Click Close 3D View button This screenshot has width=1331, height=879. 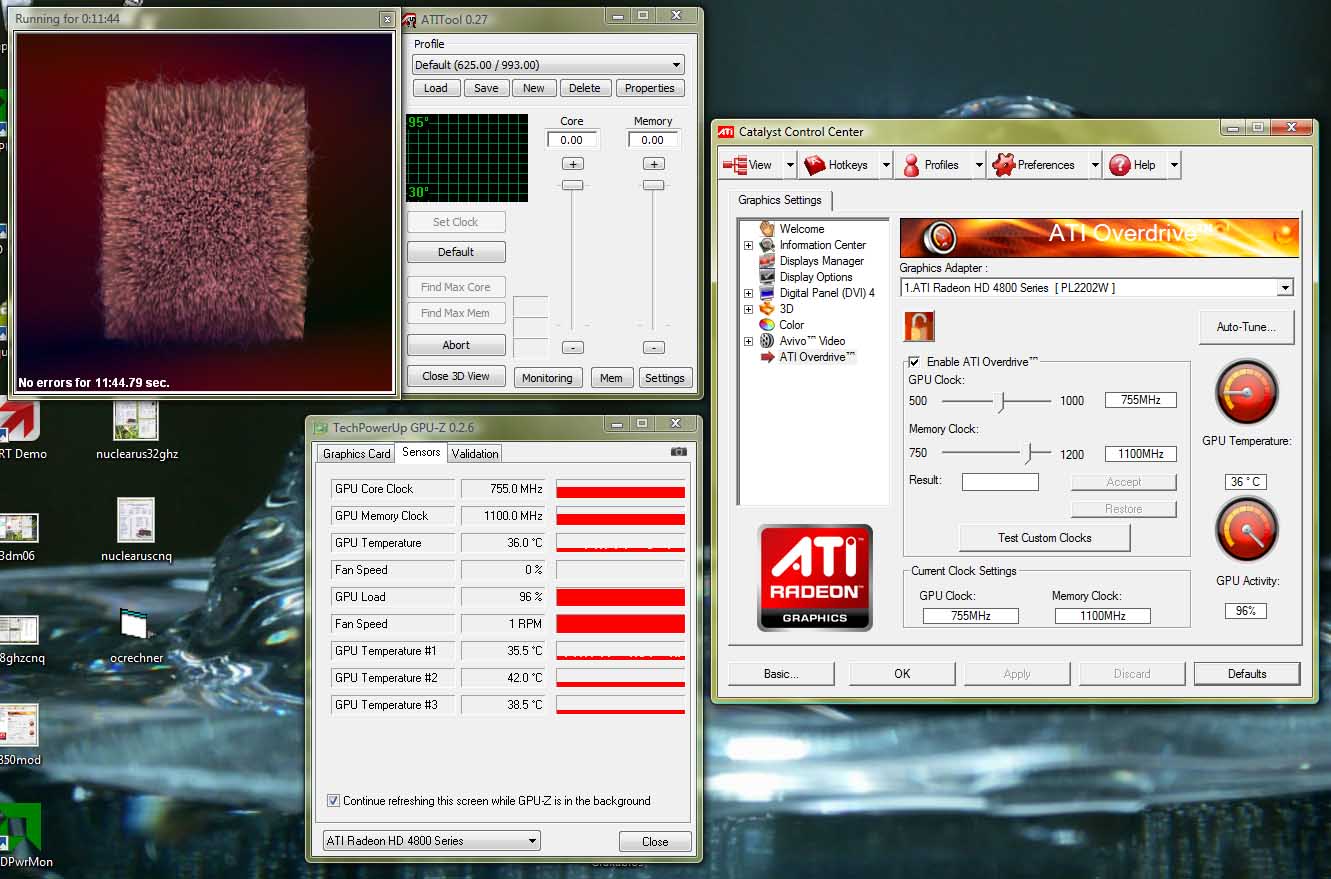pyautogui.click(x=456, y=377)
